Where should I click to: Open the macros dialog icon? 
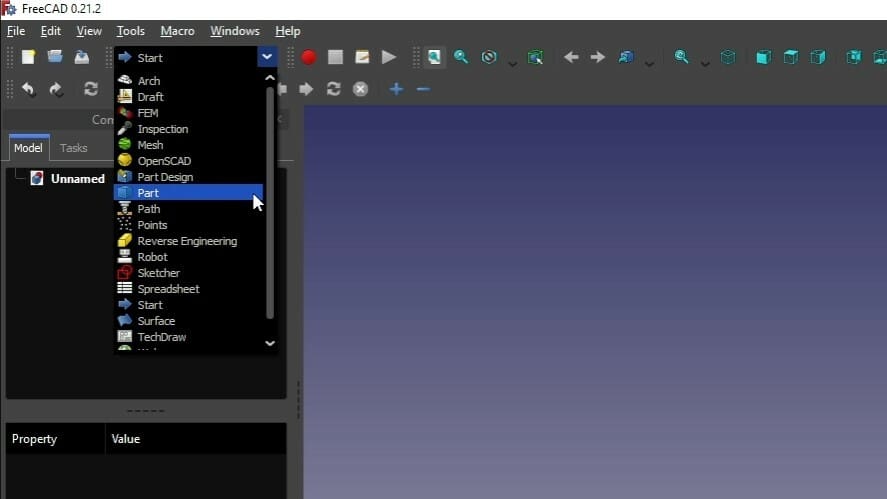coord(362,57)
